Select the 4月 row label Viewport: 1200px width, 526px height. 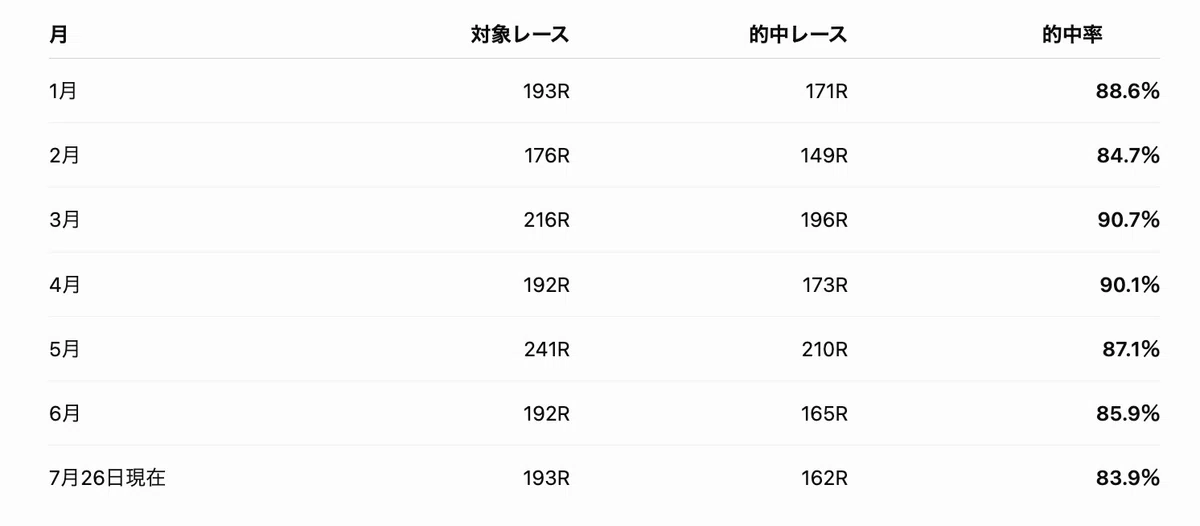click(64, 284)
